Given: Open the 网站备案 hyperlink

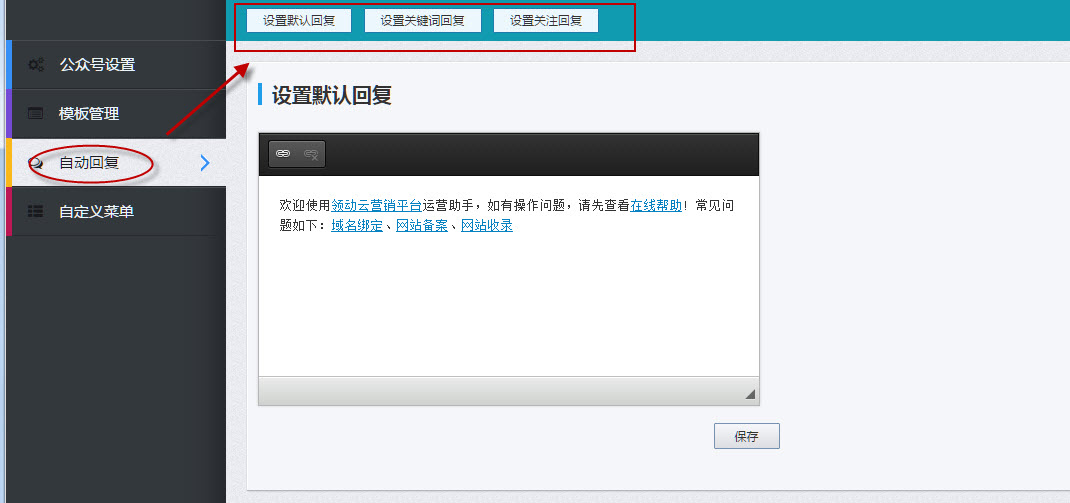Looking at the screenshot, I should pos(422,226).
